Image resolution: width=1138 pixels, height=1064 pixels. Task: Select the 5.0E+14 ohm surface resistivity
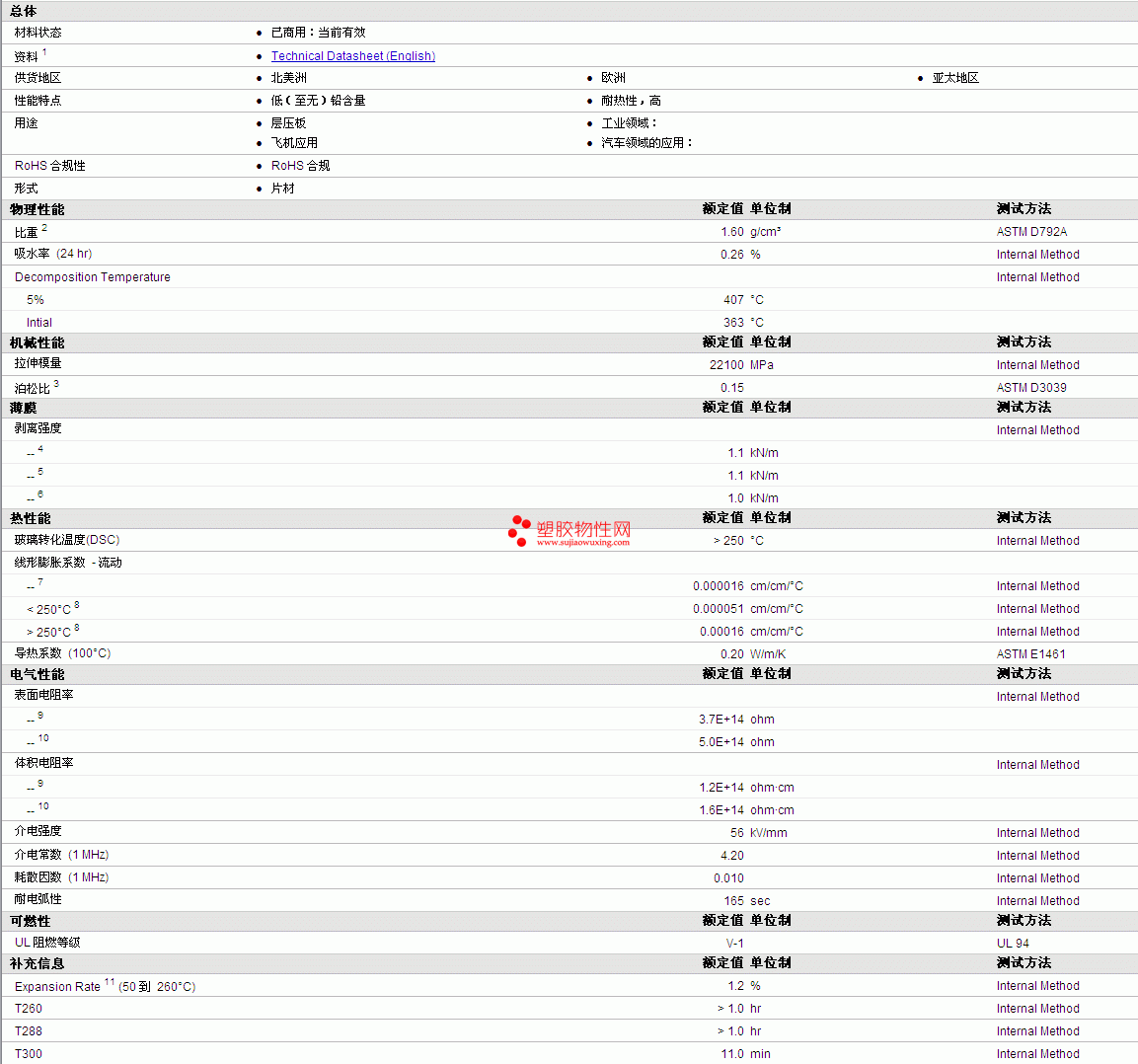736,742
